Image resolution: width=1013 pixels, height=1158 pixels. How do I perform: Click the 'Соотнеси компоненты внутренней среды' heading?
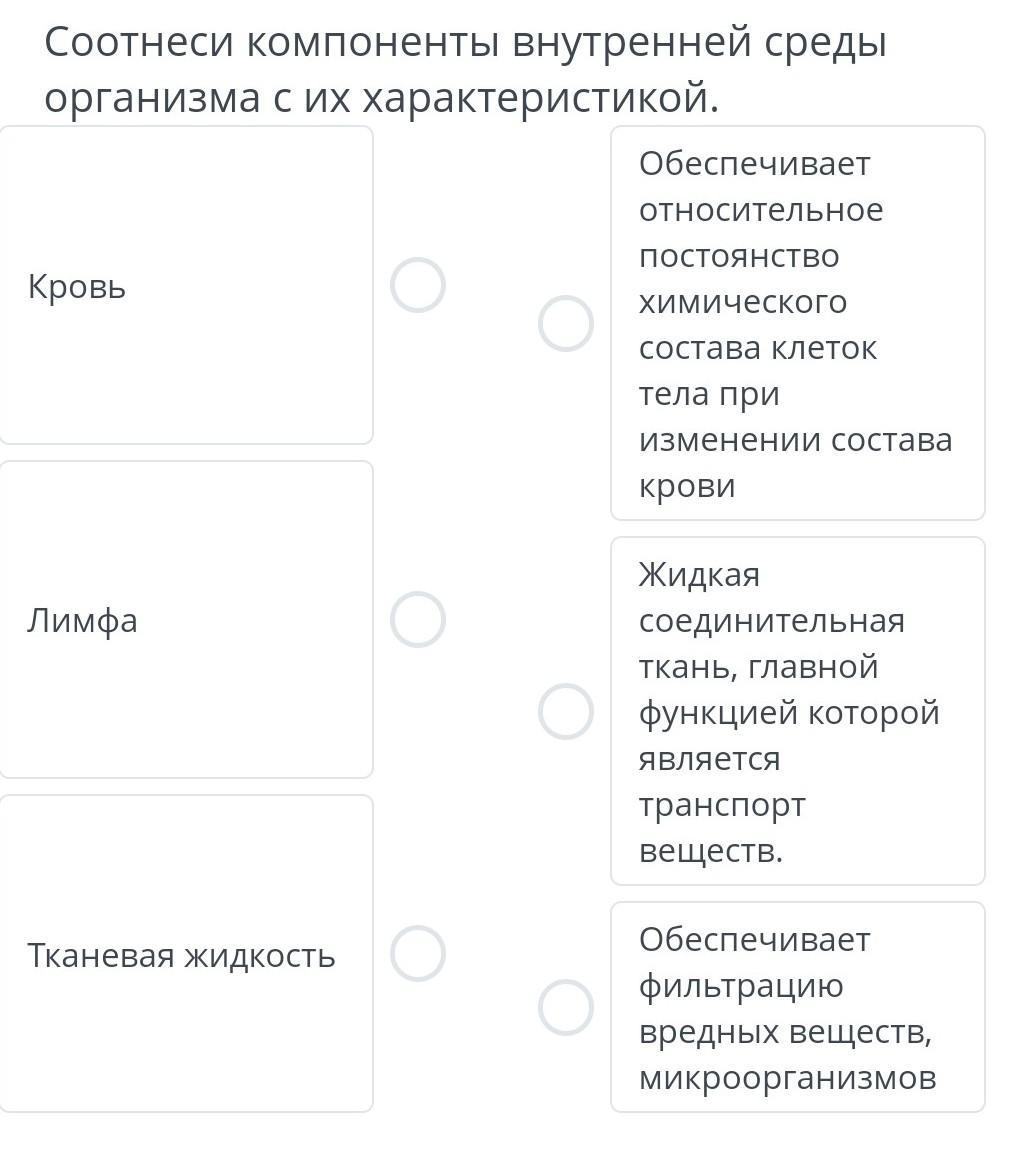point(465,43)
